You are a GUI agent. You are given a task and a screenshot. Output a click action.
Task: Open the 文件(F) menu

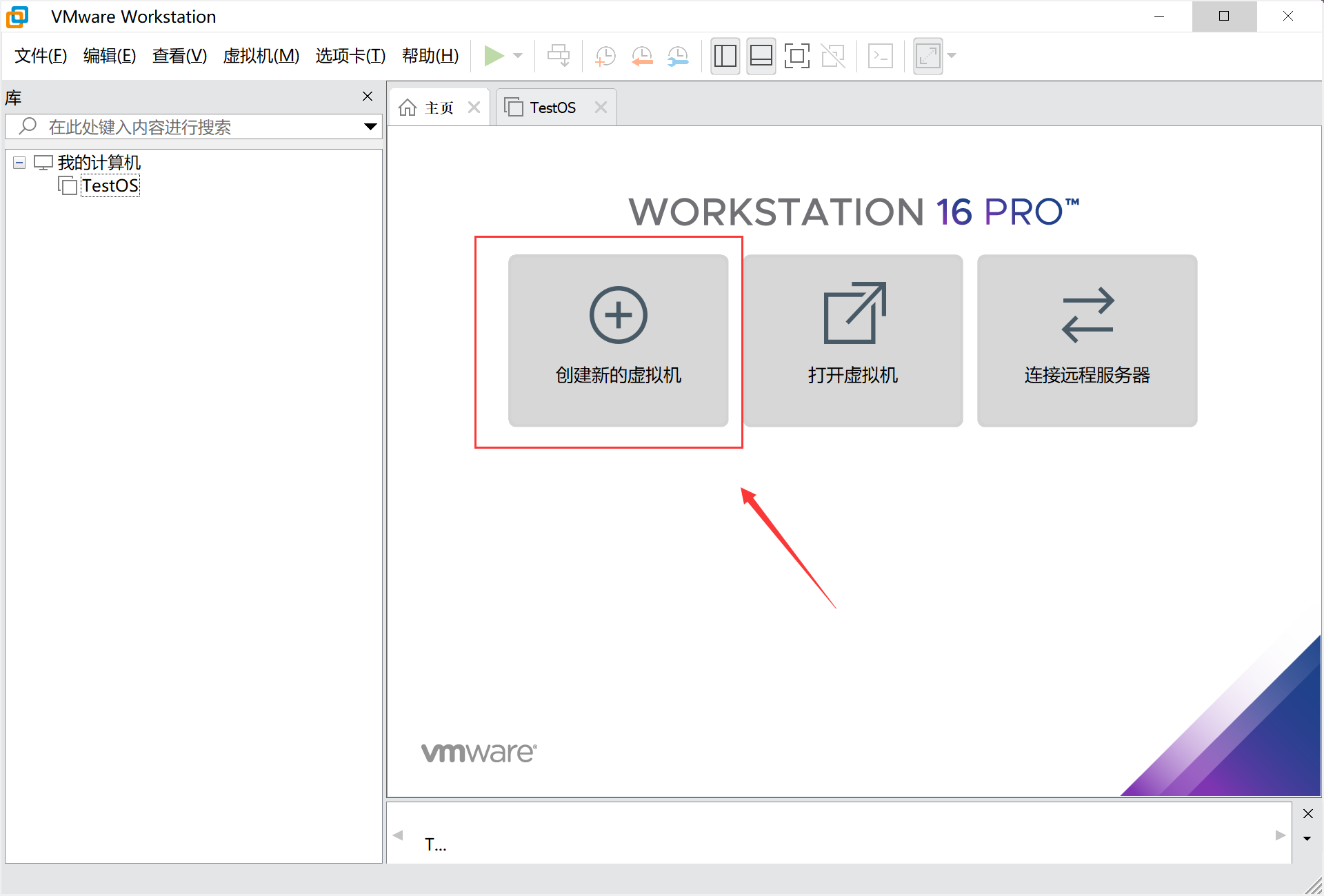tap(41, 56)
